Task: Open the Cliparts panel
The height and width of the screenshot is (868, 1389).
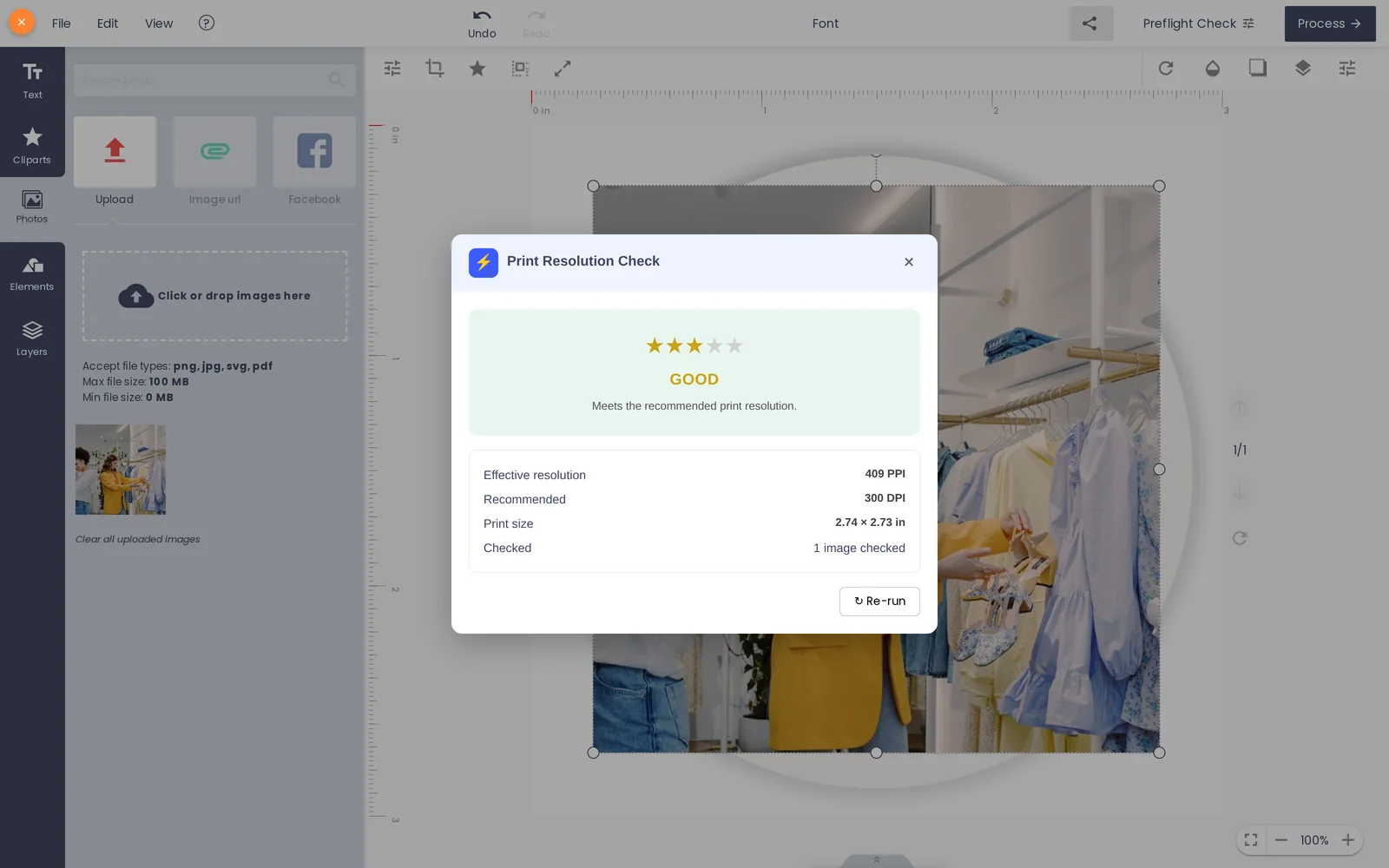Action: 32,145
